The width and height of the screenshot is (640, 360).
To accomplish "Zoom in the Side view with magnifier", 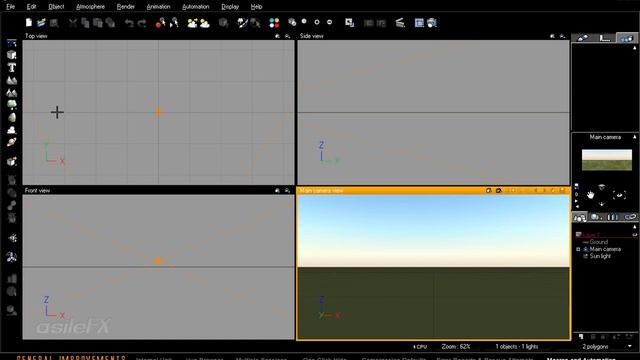I will coord(552,36).
